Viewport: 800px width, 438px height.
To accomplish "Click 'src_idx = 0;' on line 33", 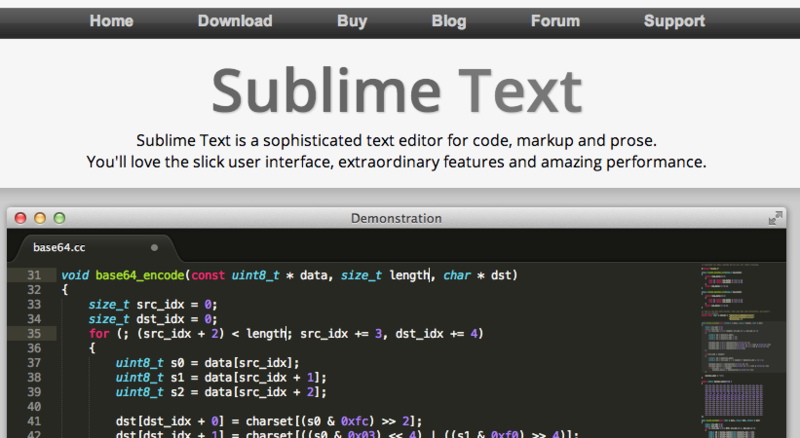I will [177, 305].
